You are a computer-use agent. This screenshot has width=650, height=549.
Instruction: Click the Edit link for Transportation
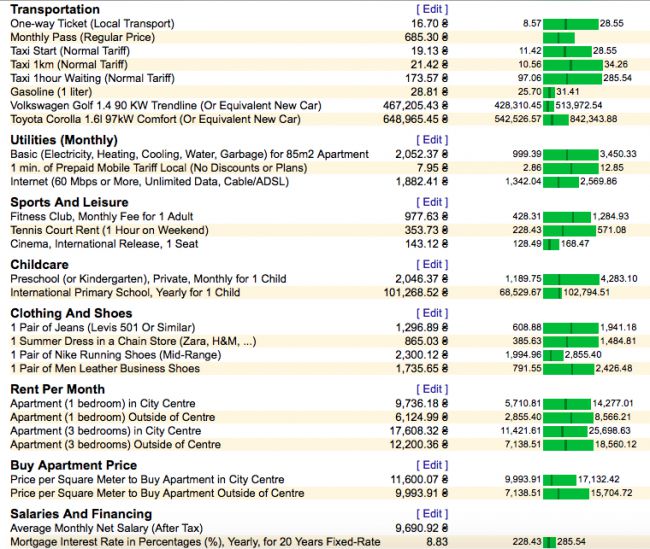pos(432,9)
